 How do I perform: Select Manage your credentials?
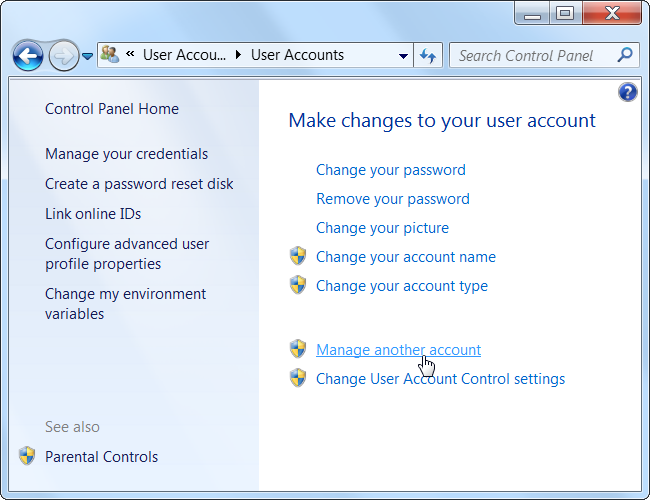point(126,154)
